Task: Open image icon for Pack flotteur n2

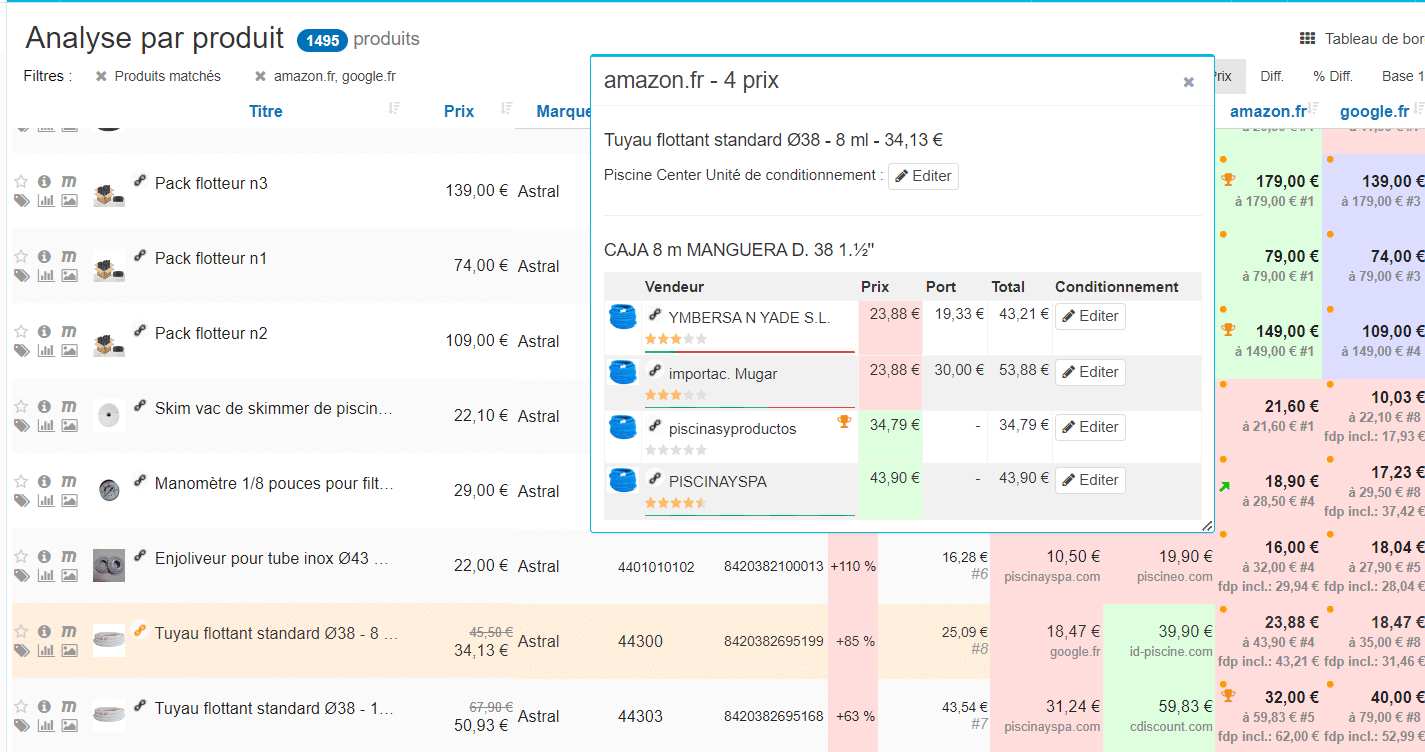Action: (69, 350)
